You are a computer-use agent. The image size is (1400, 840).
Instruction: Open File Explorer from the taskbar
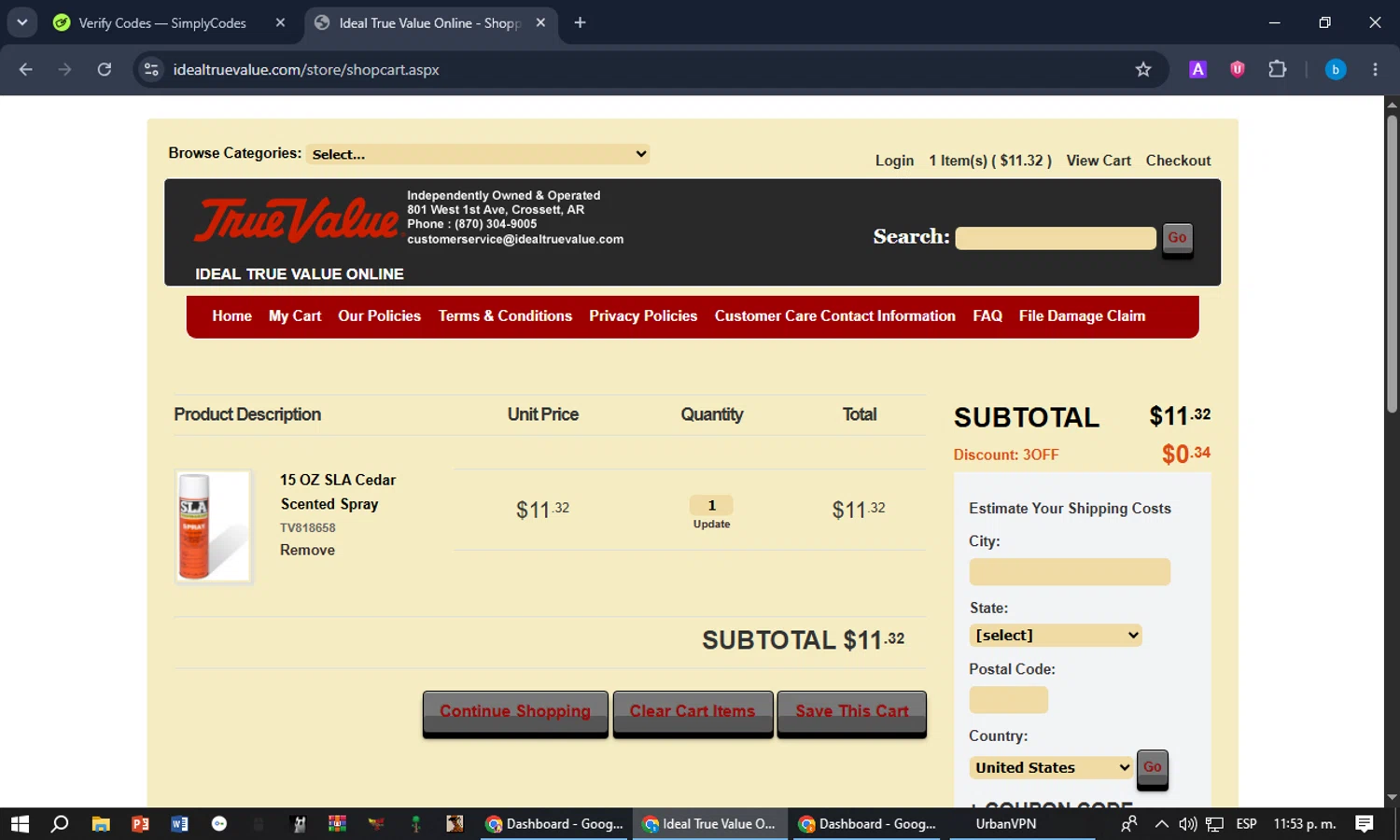pyautogui.click(x=101, y=824)
